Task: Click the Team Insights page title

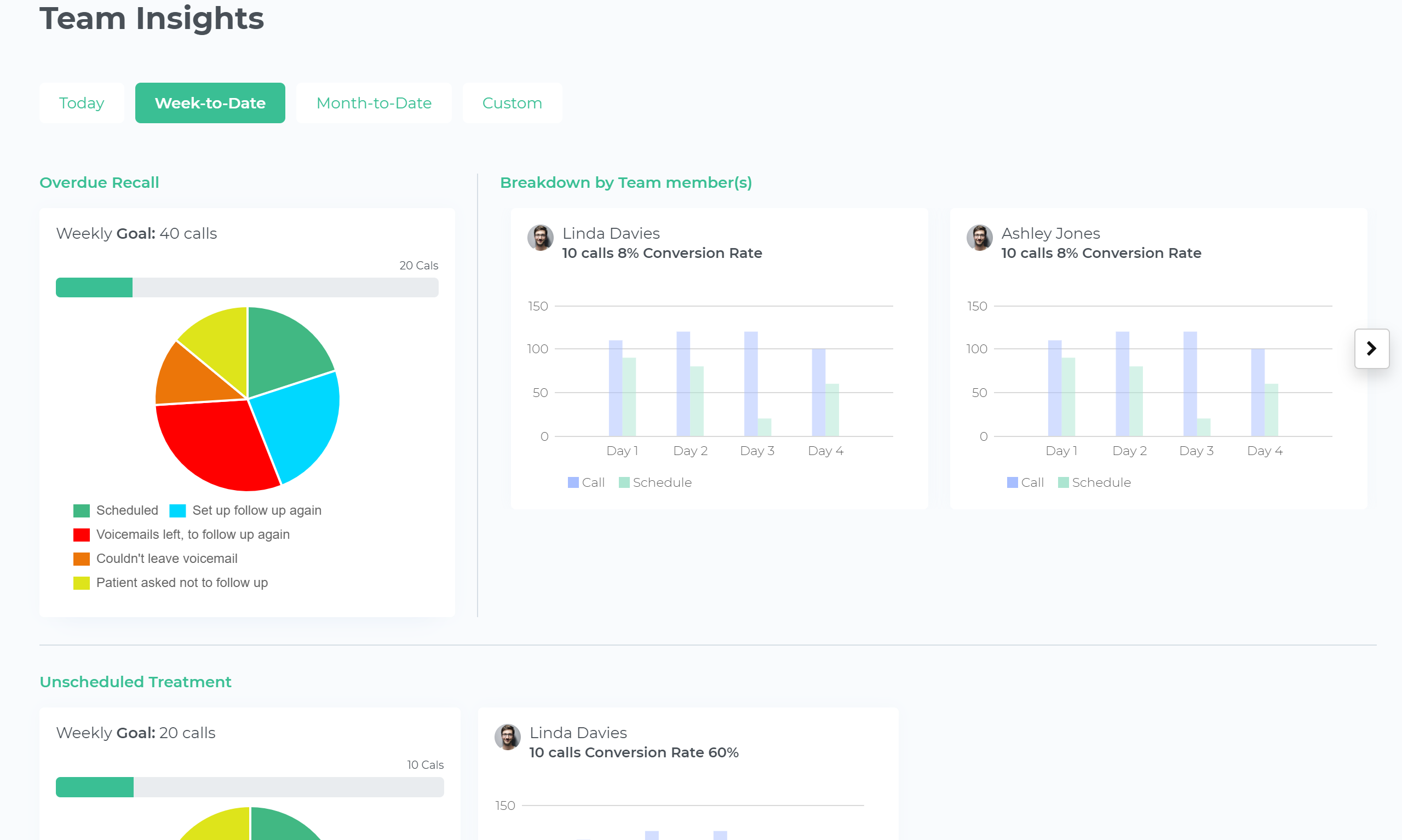Action: (x=152, y=18)
